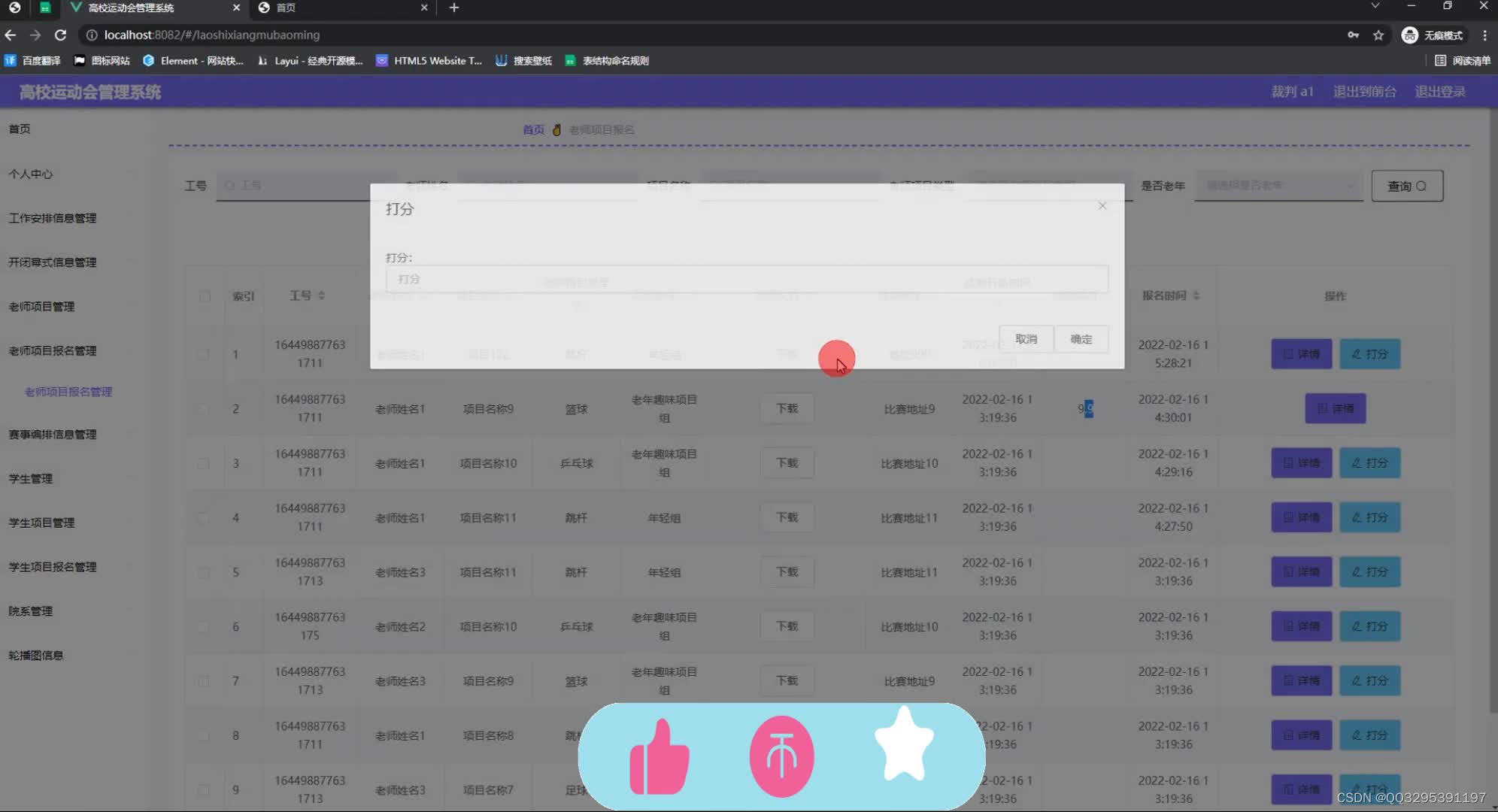
Task: Check the checkbox for row 2
Action: 203,409
